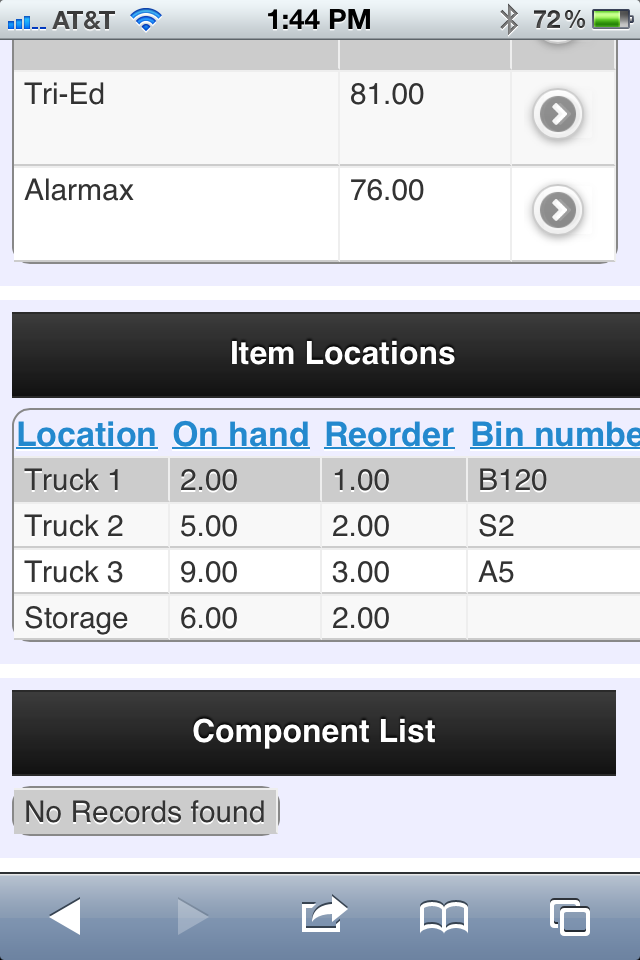The image size is (640, 960).
Task: Tap the Safari forward arrow
Action: 193,917
